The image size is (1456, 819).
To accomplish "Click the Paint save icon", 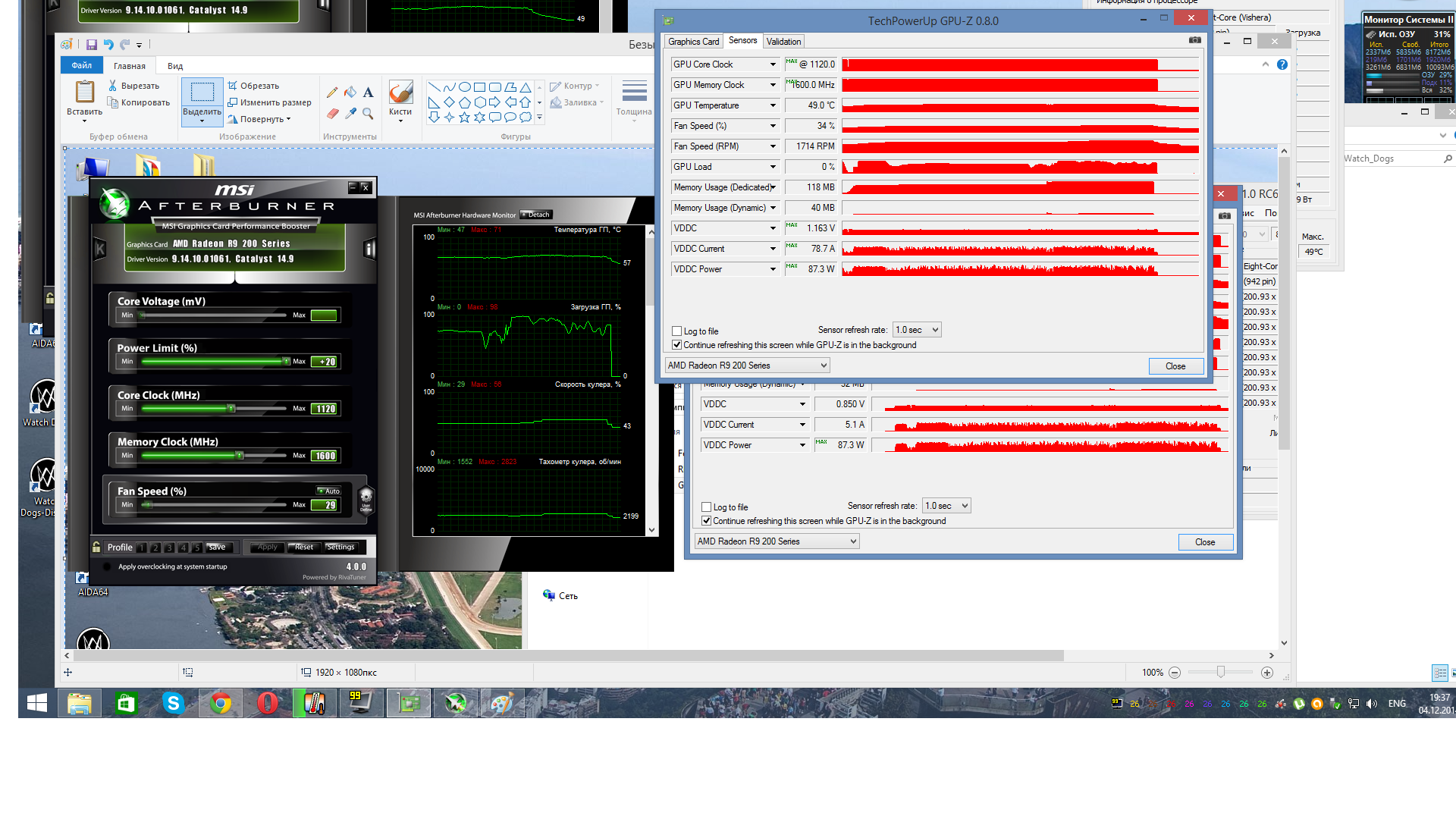I will click(92, 45).
